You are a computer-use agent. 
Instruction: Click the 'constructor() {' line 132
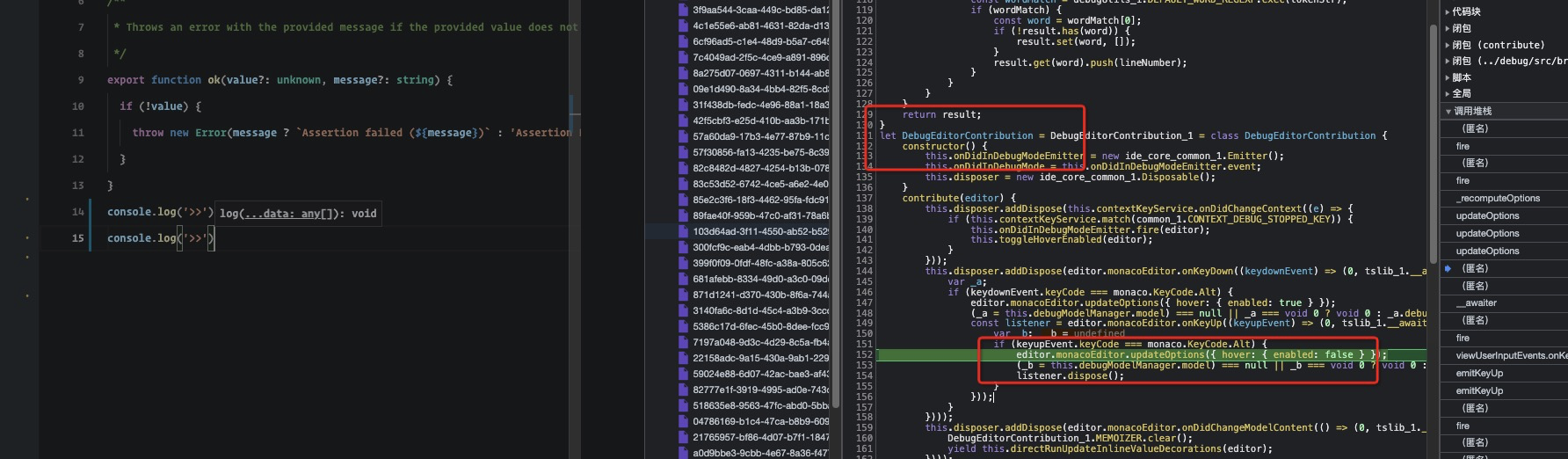(x=945, y=146)
